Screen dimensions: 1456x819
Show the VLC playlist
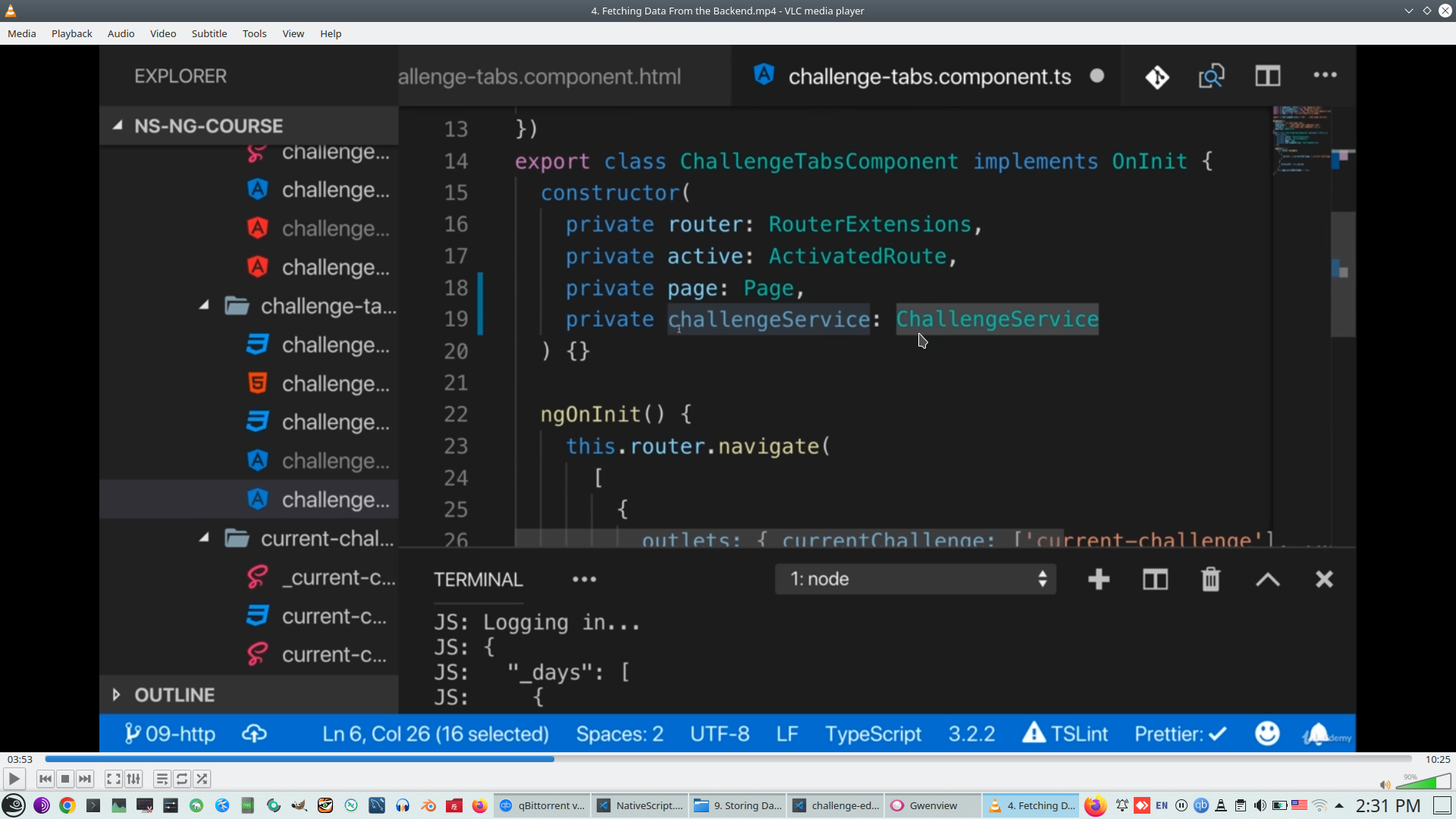tap(162, 779)
